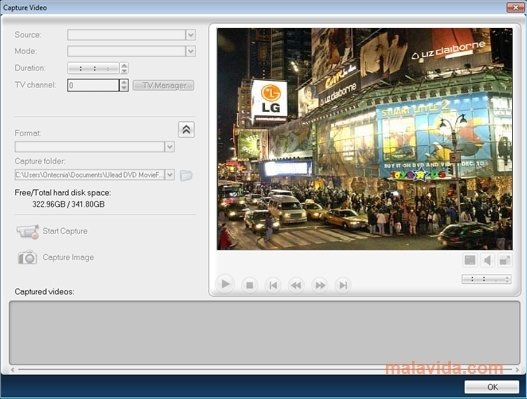Click the Capture Image camera icon
The width and height of the screenshot is (527, 399).
click(27, 257)
